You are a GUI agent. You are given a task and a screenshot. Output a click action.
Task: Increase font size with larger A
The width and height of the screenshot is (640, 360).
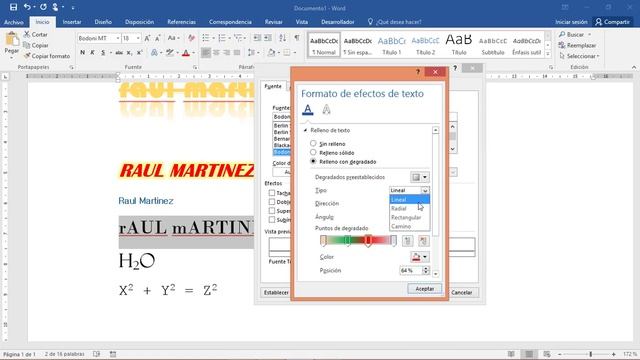pyautogui.click(x=147, y=38)
